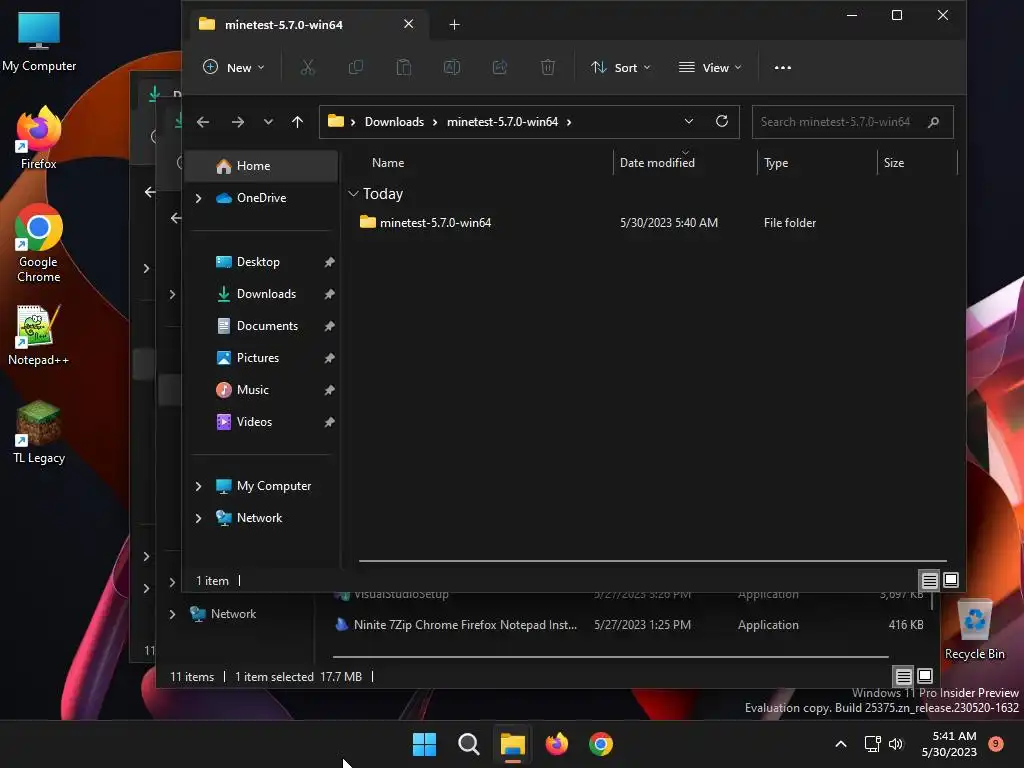Viewport: 1024px width, 768px height.
Task: Open the New dropdown menu
Action: (x=234, y=67)
